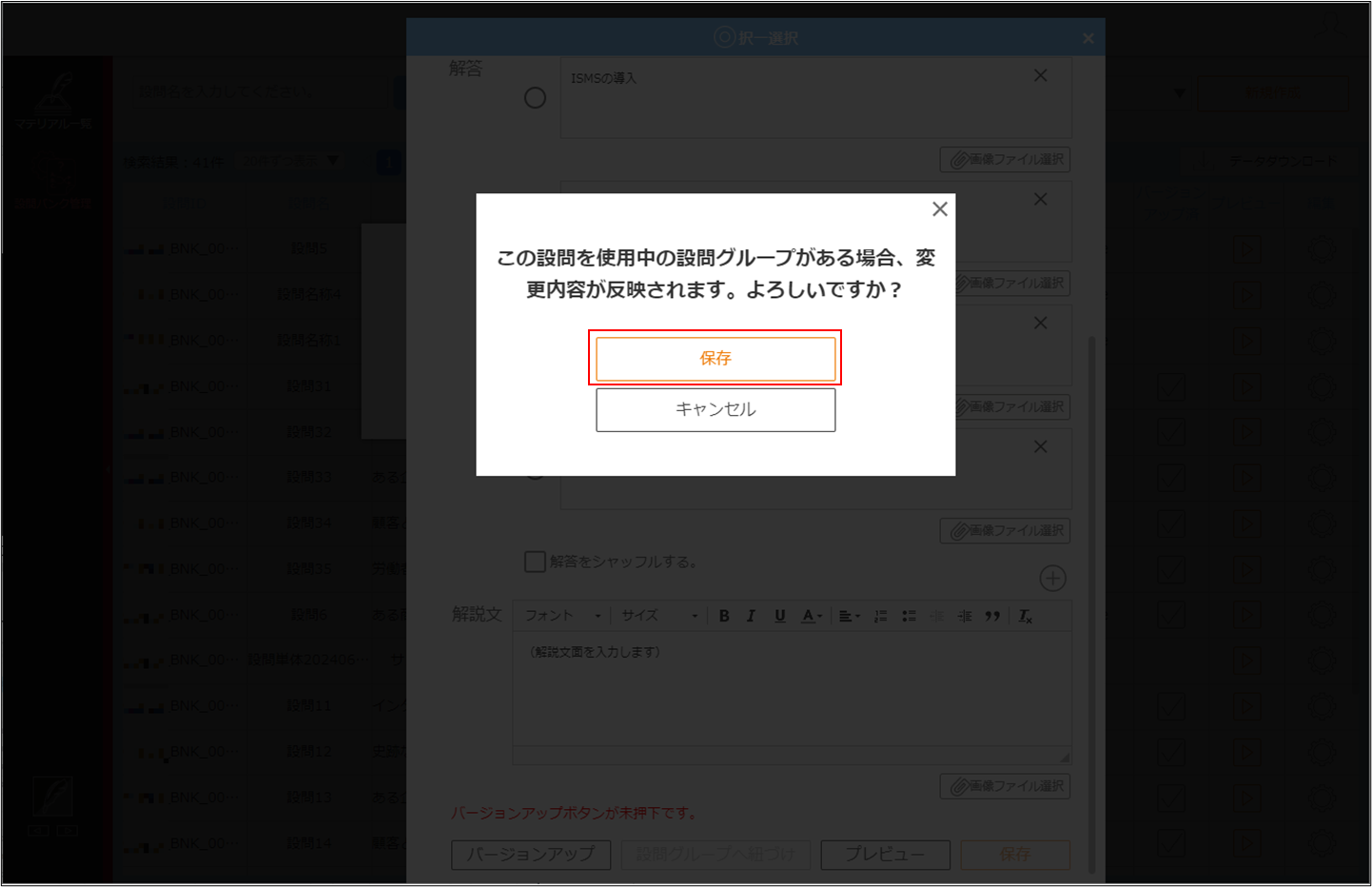Insert a bulleted list
This screenshot has height=887, width=1372.
pos(909,616)
